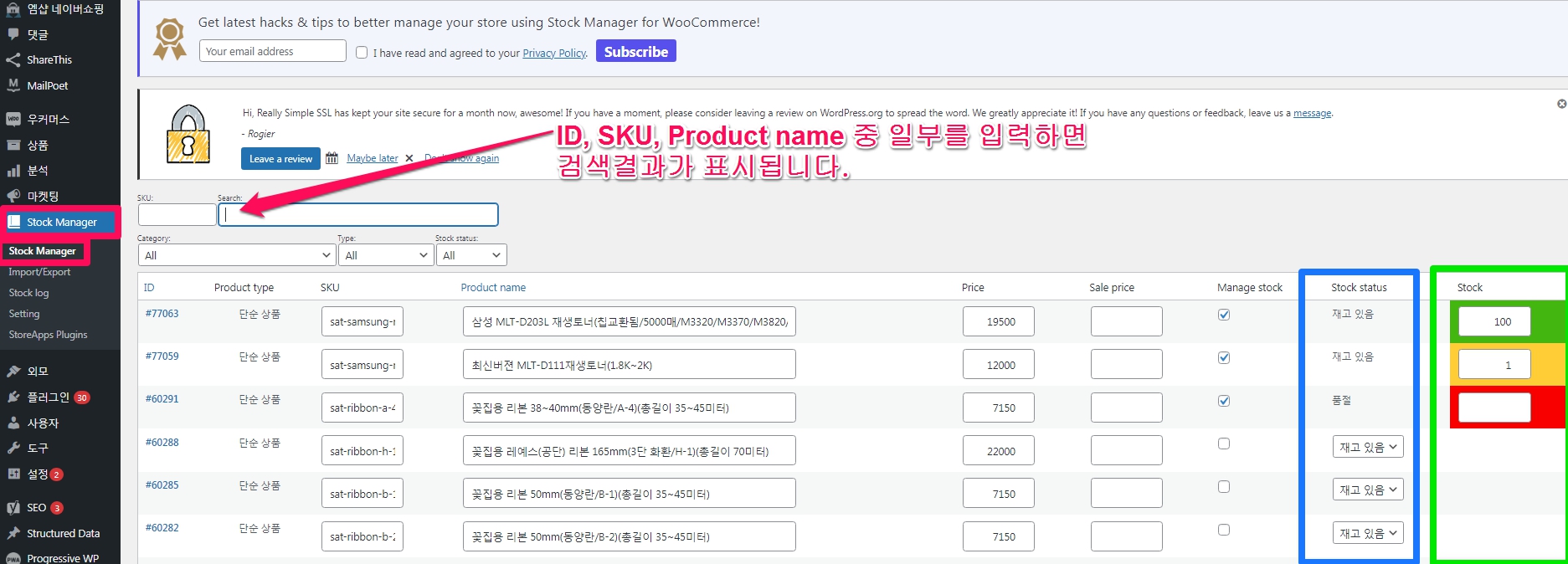Open the comments (댓글) icon in sidebar
Image resolution: width=1568 pixels, height=564 pixels.
click(x=13, y=34)
